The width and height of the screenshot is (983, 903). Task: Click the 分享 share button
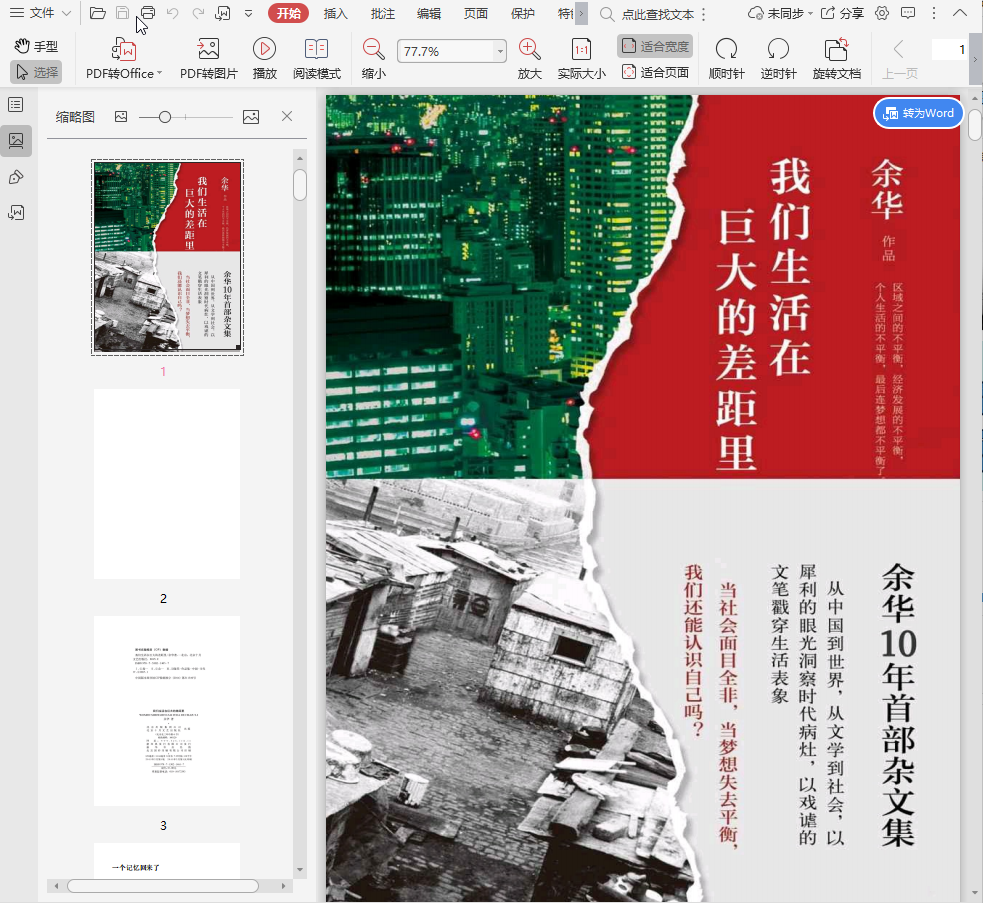(842, 13)
